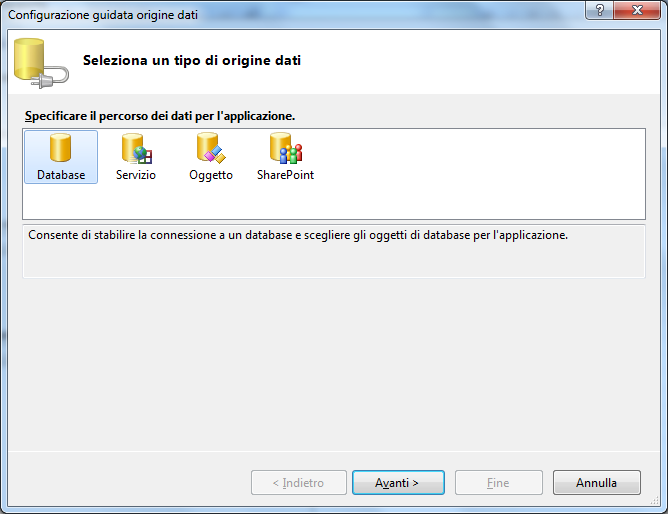The image size is (668, 514).
Task: Click the disabled Indietro button
Action: (x=299, y=482)
